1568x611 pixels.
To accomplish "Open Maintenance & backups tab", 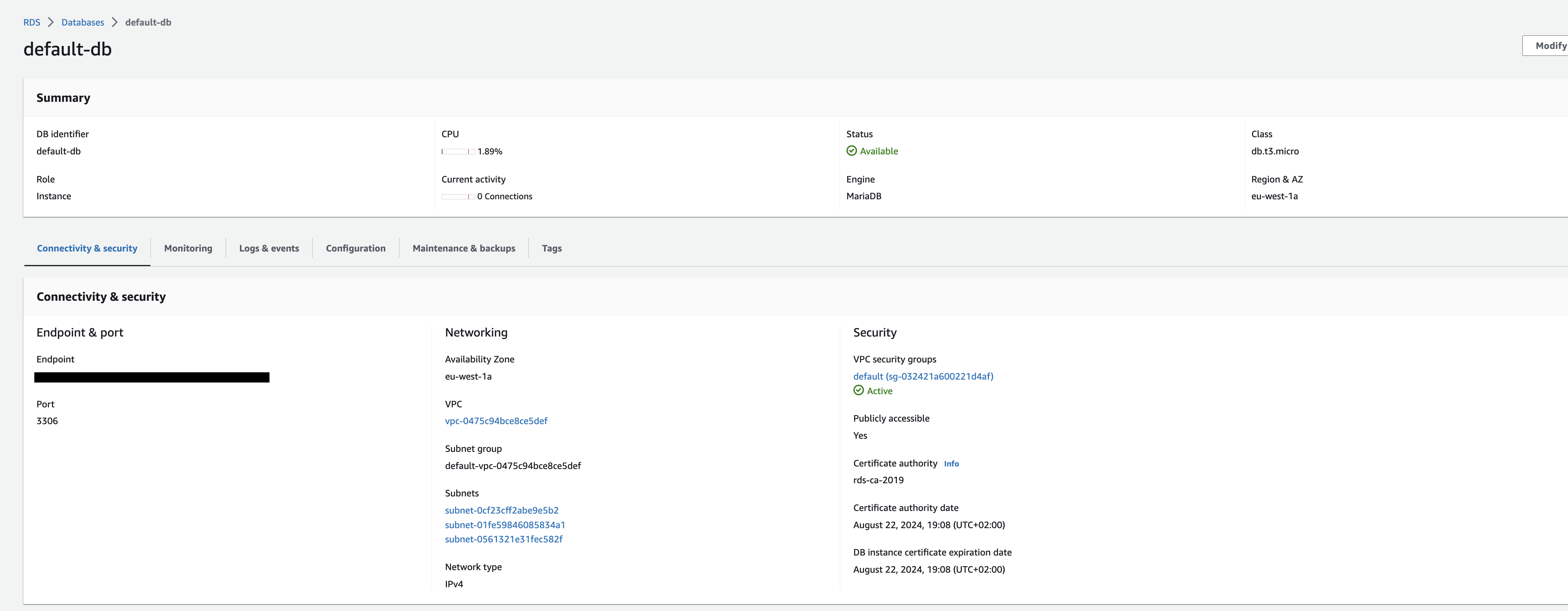I will point(464,248).
